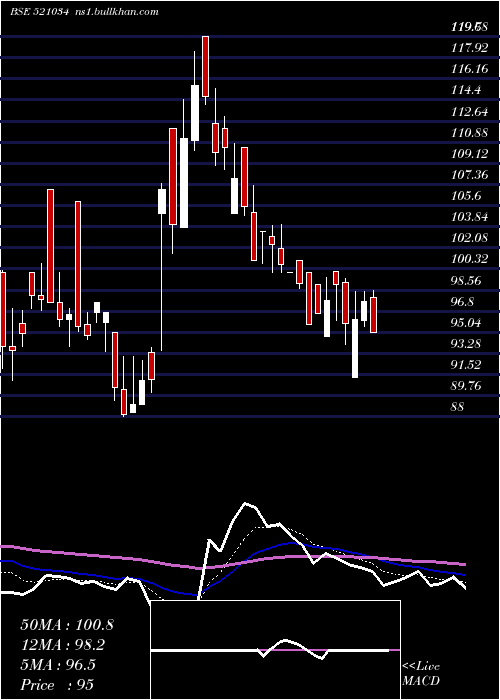Select the 107.36 price axis label
Viewport: 500px width, 700px height.
tap(469, 175)
